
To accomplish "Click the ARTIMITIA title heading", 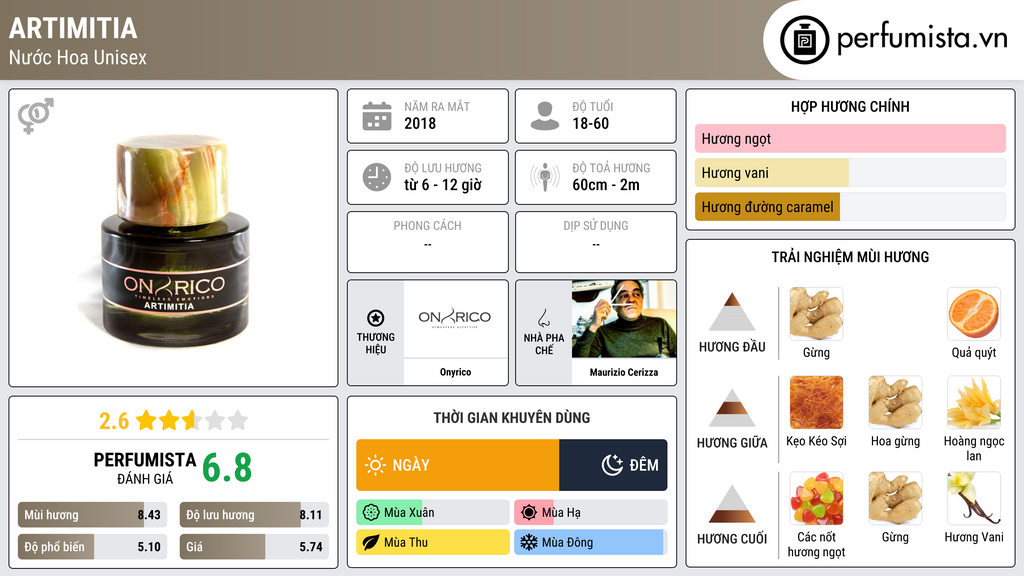I will pos(73,28).
